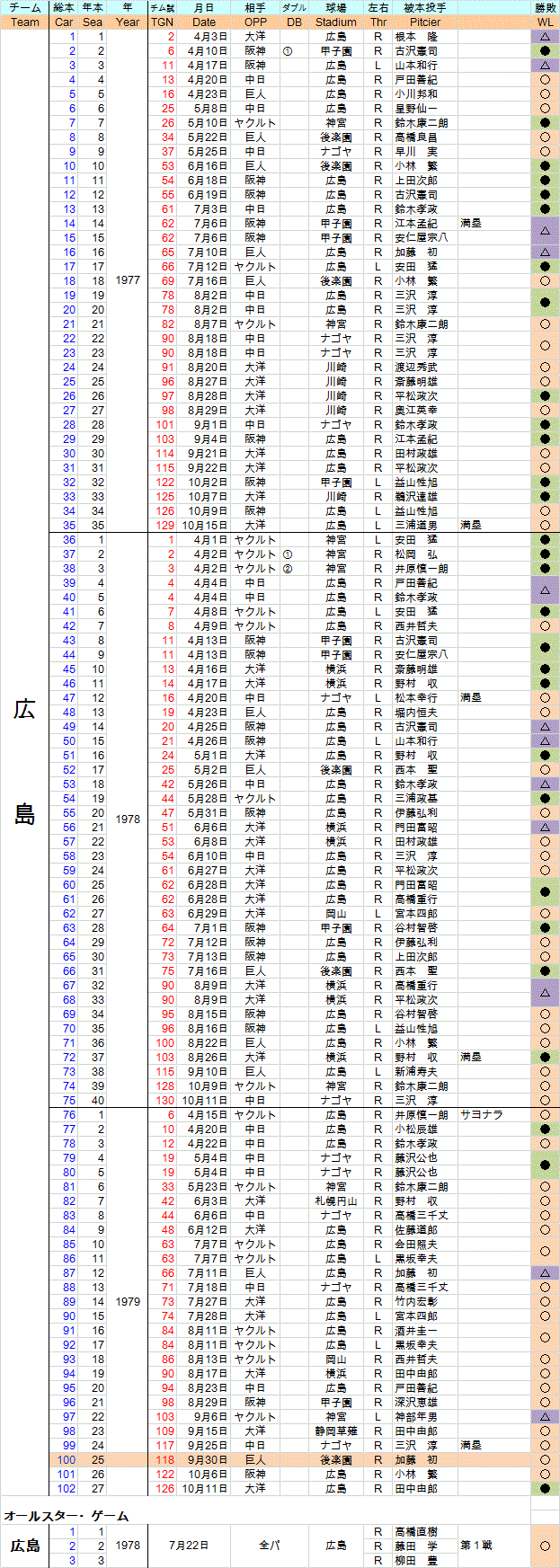This screenshot has height=1568, width=560.
Task: Select the 'TGN' column header
Action: click(163, 22)
